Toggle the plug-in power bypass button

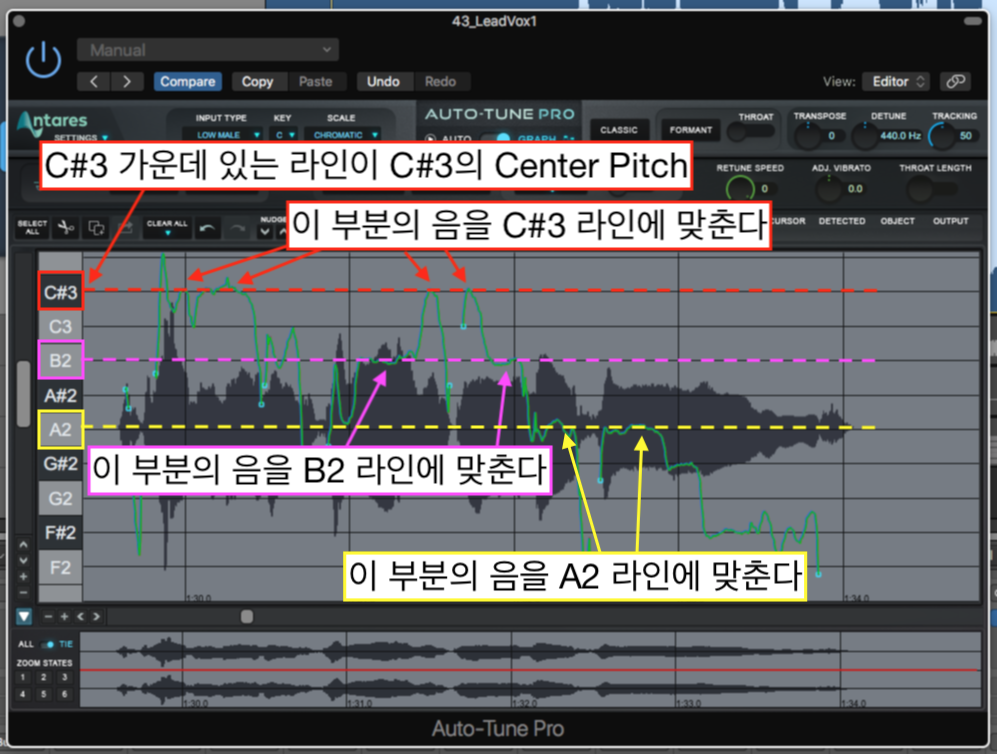(x=43, y=60)
